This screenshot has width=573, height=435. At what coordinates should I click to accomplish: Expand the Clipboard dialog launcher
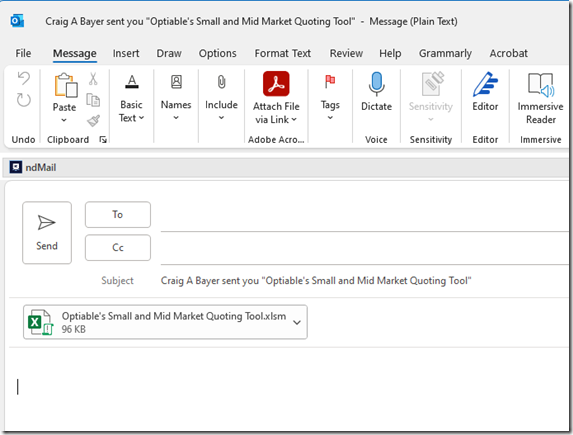tap(103, 140)
